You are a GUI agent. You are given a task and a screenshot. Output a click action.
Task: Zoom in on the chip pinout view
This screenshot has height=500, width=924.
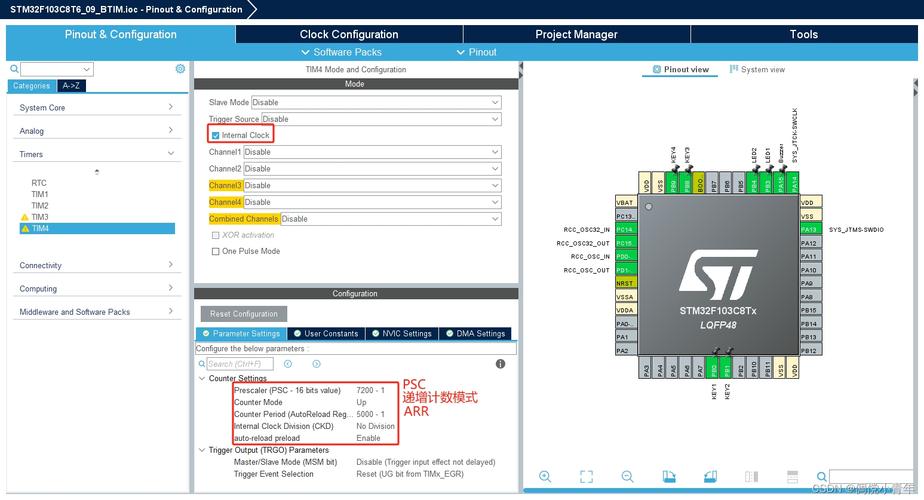(x=545, y=476)
